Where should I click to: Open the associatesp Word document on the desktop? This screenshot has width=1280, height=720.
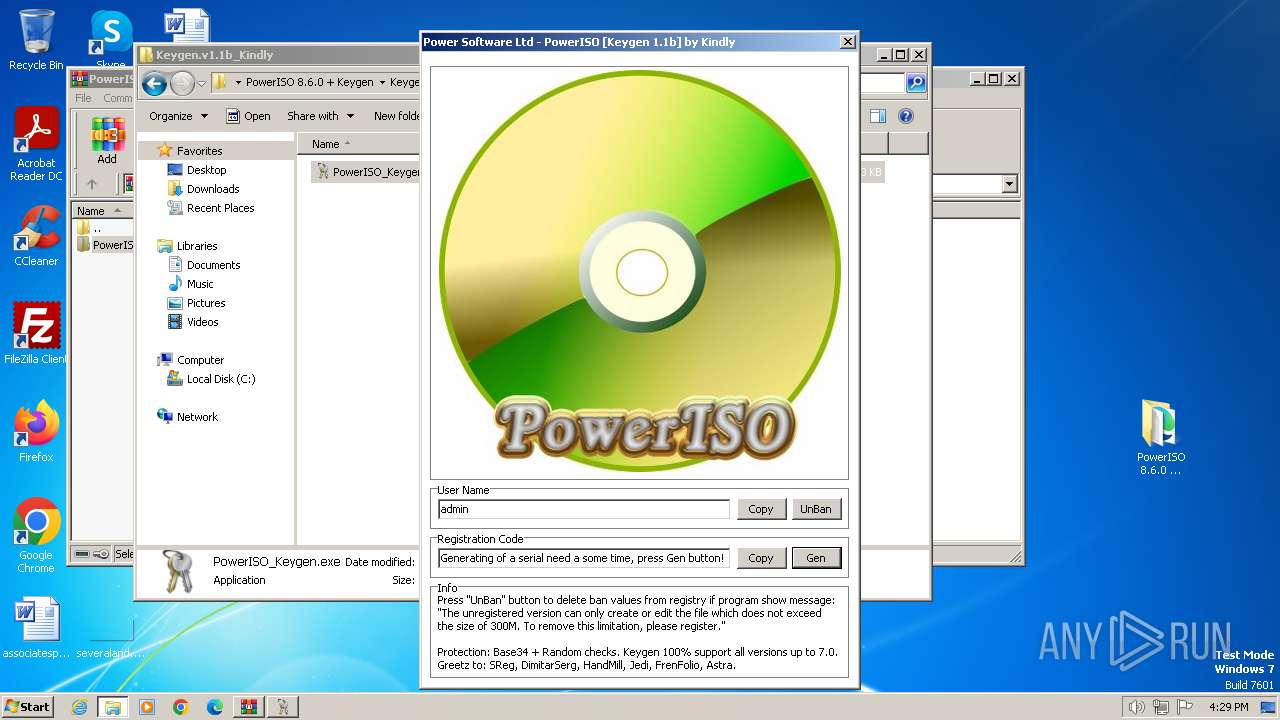click(36, 628)
